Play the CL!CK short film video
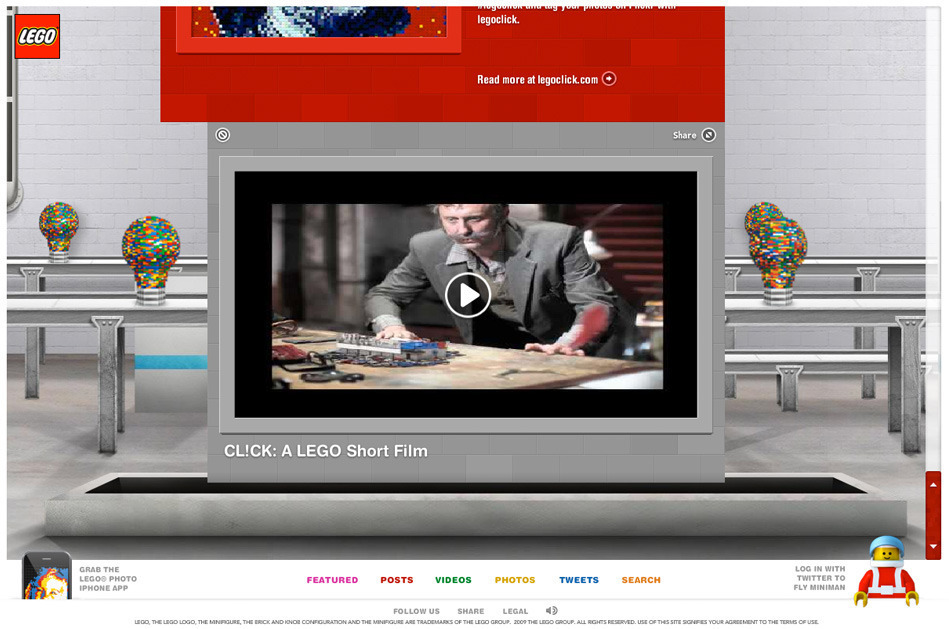Viewport: 949px width, 629px height. [x=467, y=295]
